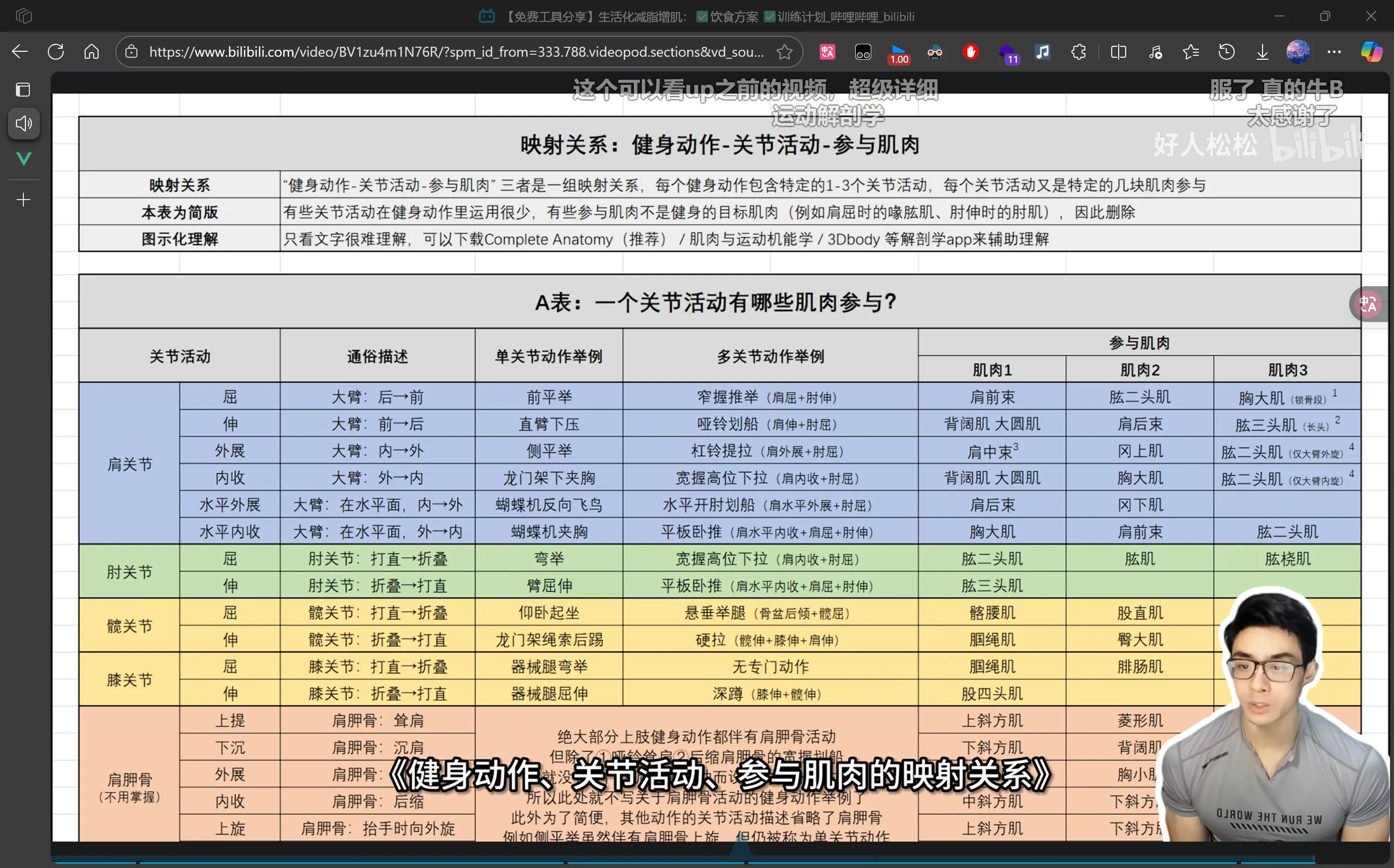Screen dimensions: 1394x868
Task: Select the 通俗描述 column header
Action: pyautogui.click(x=378, y=356)
